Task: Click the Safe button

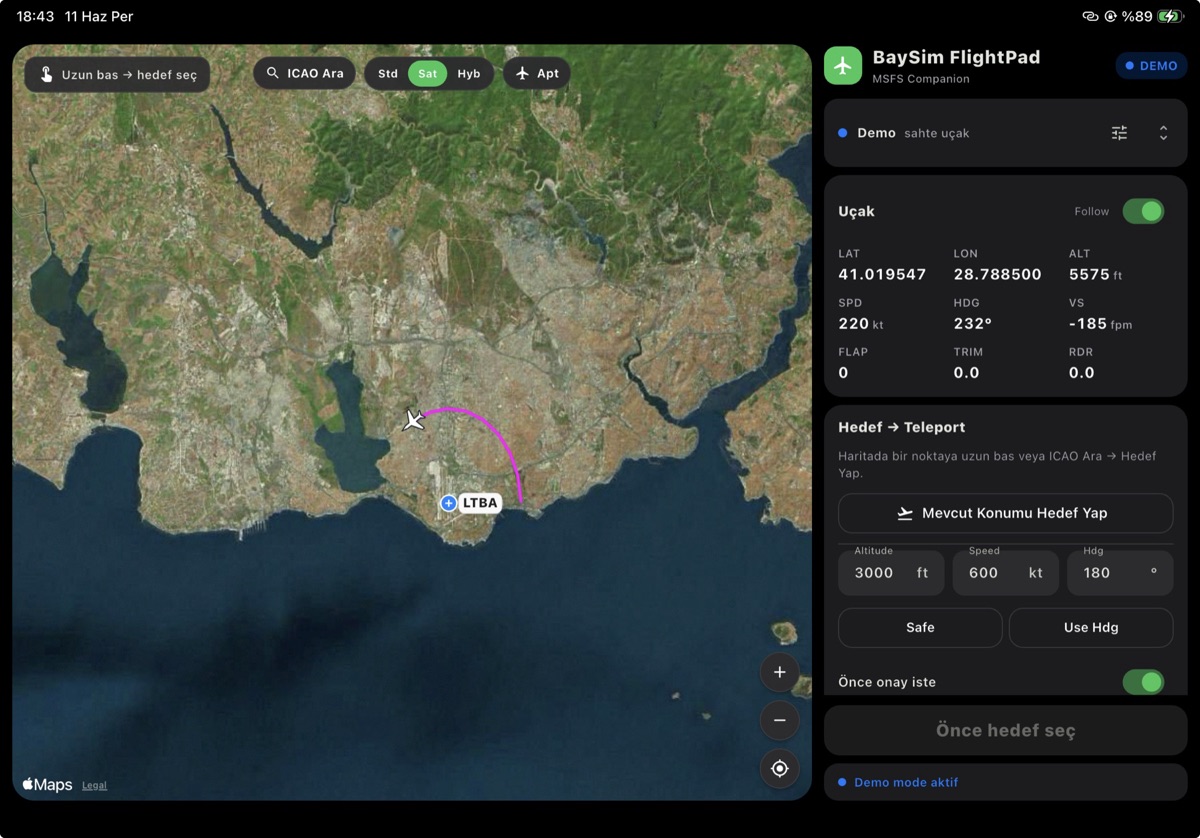Action: [920, 628]
